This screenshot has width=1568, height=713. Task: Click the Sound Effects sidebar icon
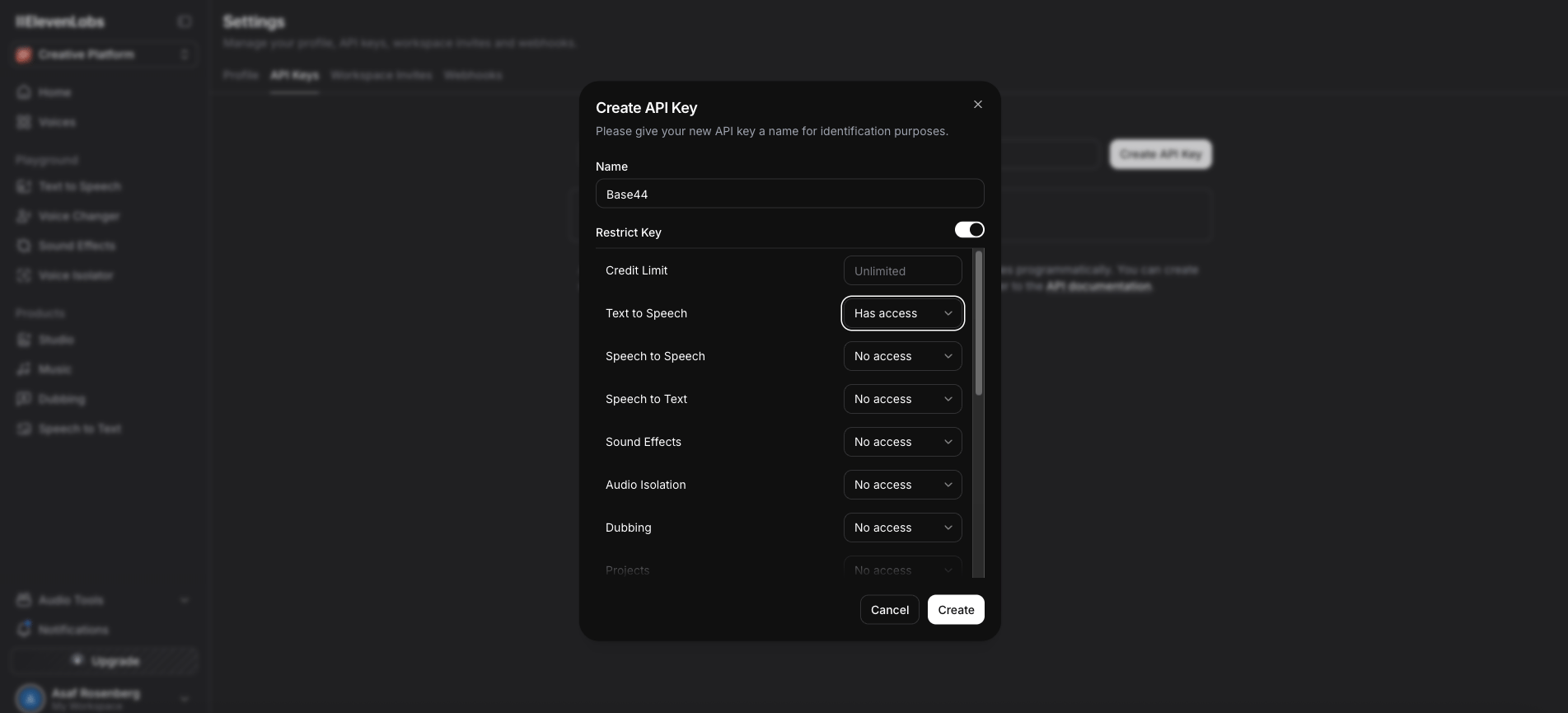24,246
